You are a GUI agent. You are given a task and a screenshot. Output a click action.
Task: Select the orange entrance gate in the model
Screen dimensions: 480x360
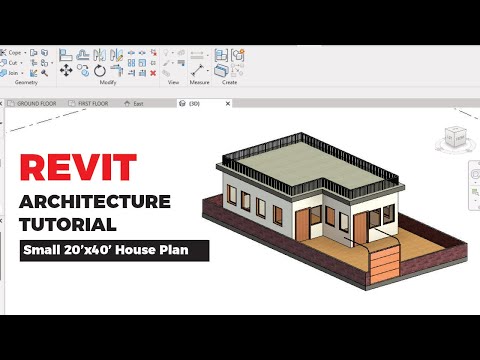tap(384, 264)
